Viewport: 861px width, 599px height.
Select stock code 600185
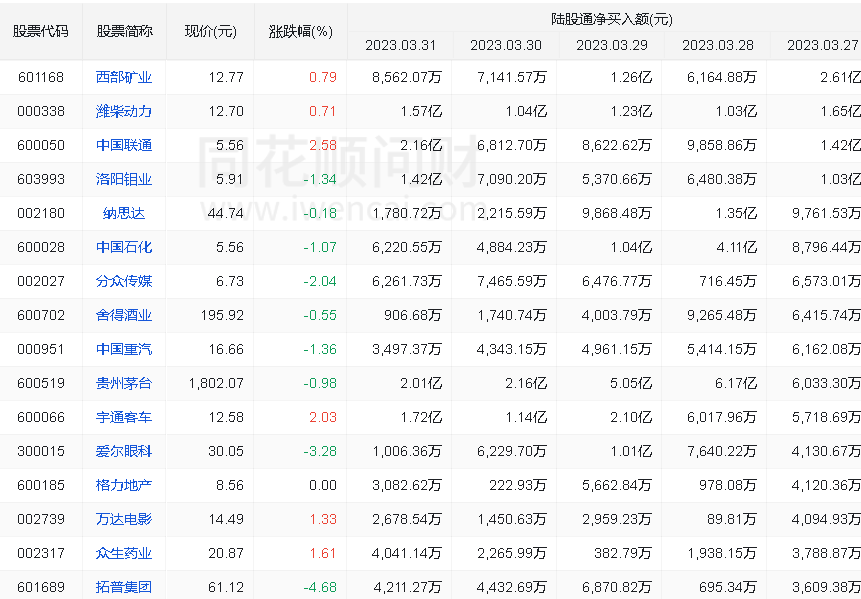click(x=41, y=485)
